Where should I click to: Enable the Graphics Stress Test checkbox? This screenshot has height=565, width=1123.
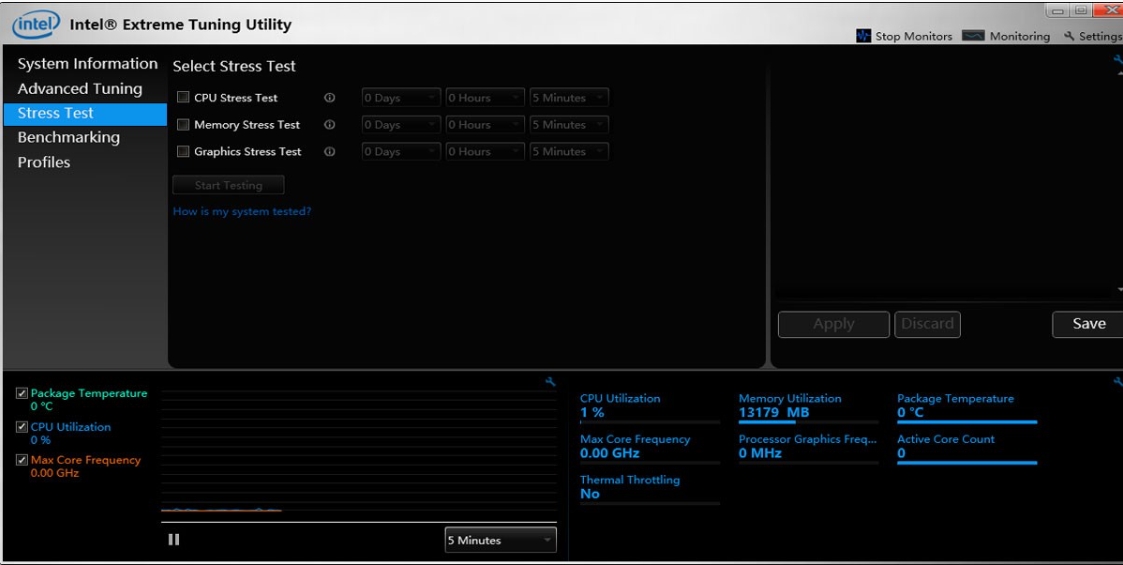click(183, 152)
